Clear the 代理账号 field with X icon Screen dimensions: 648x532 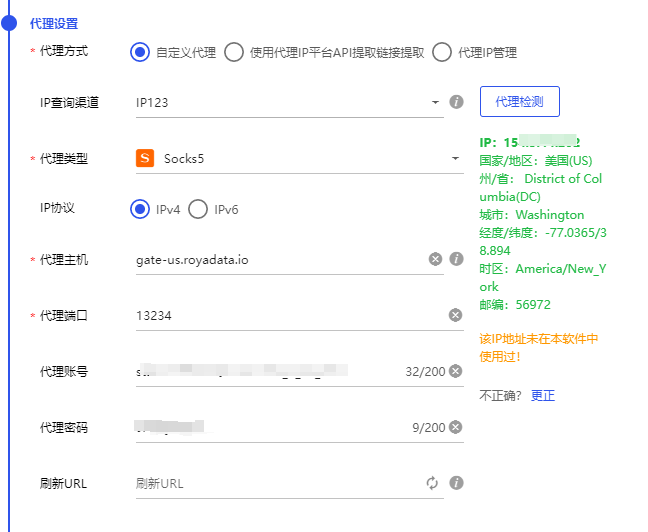[x=455, y=371]
